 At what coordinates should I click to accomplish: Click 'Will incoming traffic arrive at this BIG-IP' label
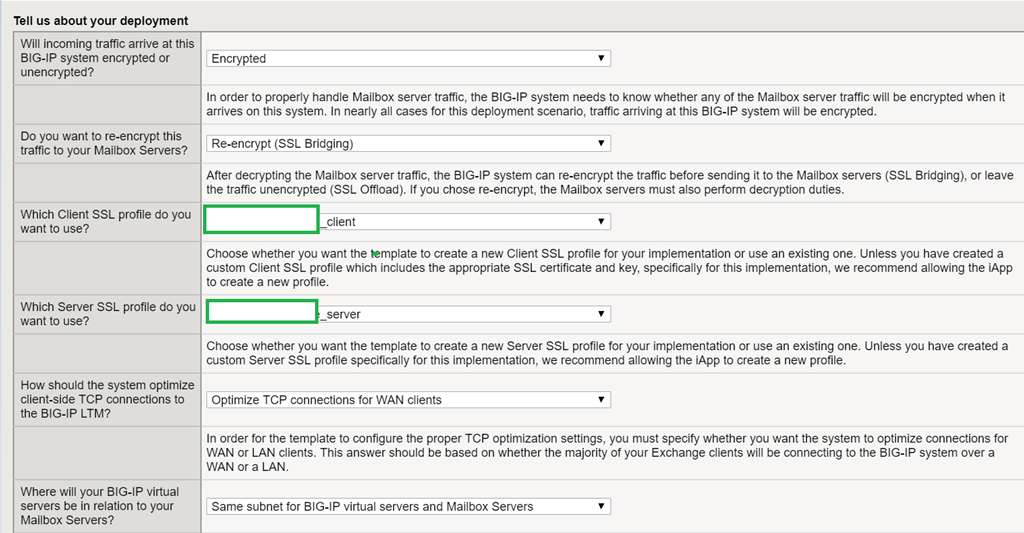click(x=107, y=57)
